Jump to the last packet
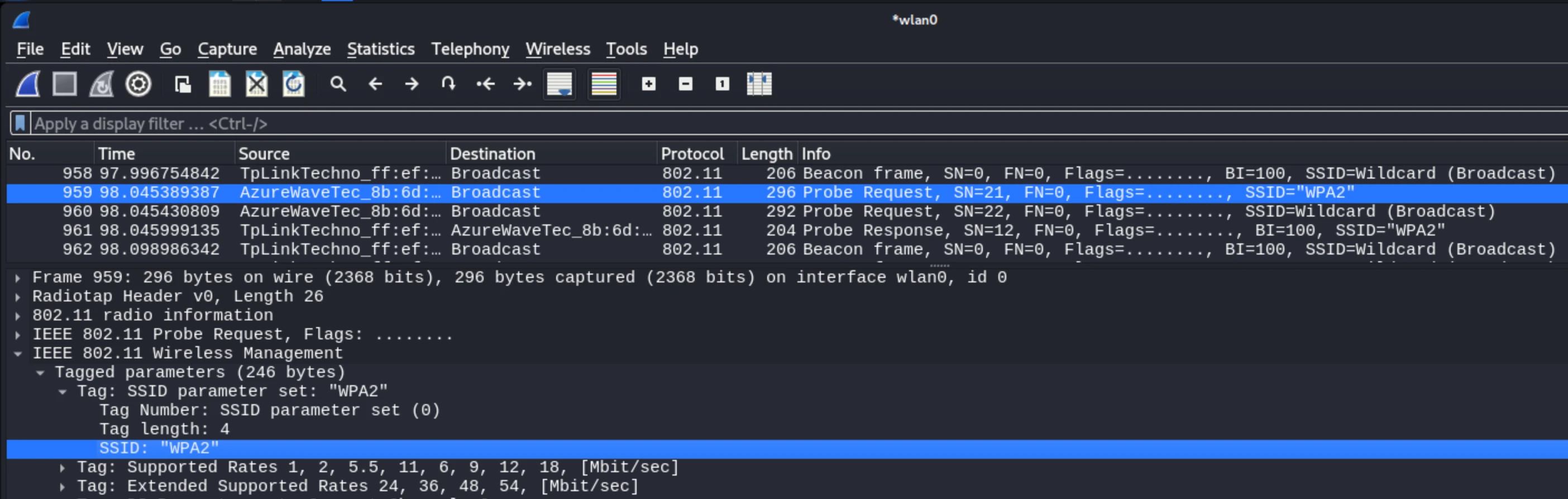The width and height of the screenshot is (1568, 499). coord(522,84)
